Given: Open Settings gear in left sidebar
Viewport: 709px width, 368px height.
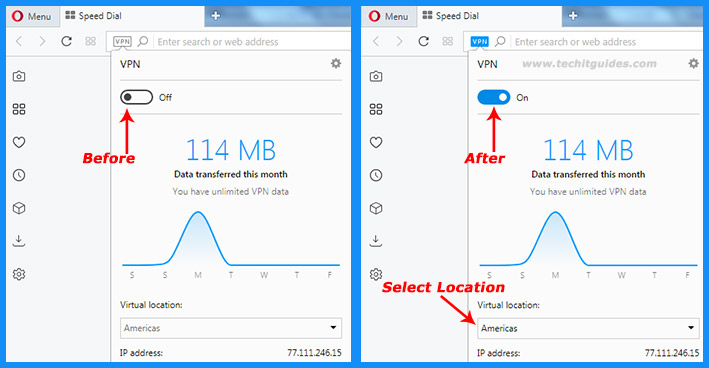Looking at the screenshot, I should click(x=19, y=274).
